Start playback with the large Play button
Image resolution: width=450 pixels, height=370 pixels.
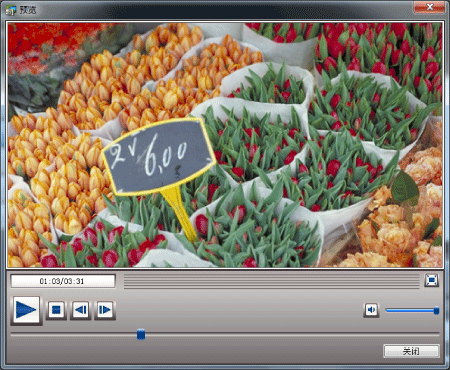point(26,310)
